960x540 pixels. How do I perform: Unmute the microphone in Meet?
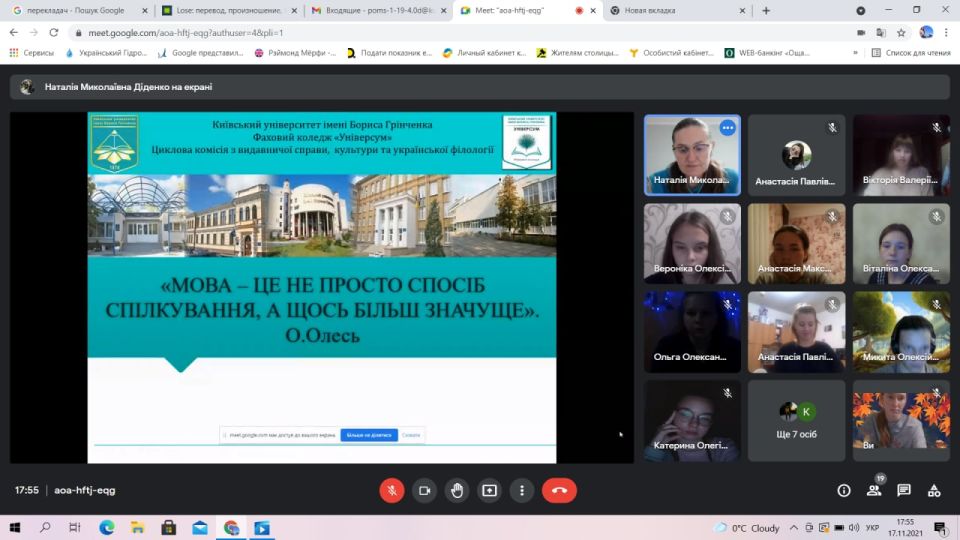(x=392, y=490)
